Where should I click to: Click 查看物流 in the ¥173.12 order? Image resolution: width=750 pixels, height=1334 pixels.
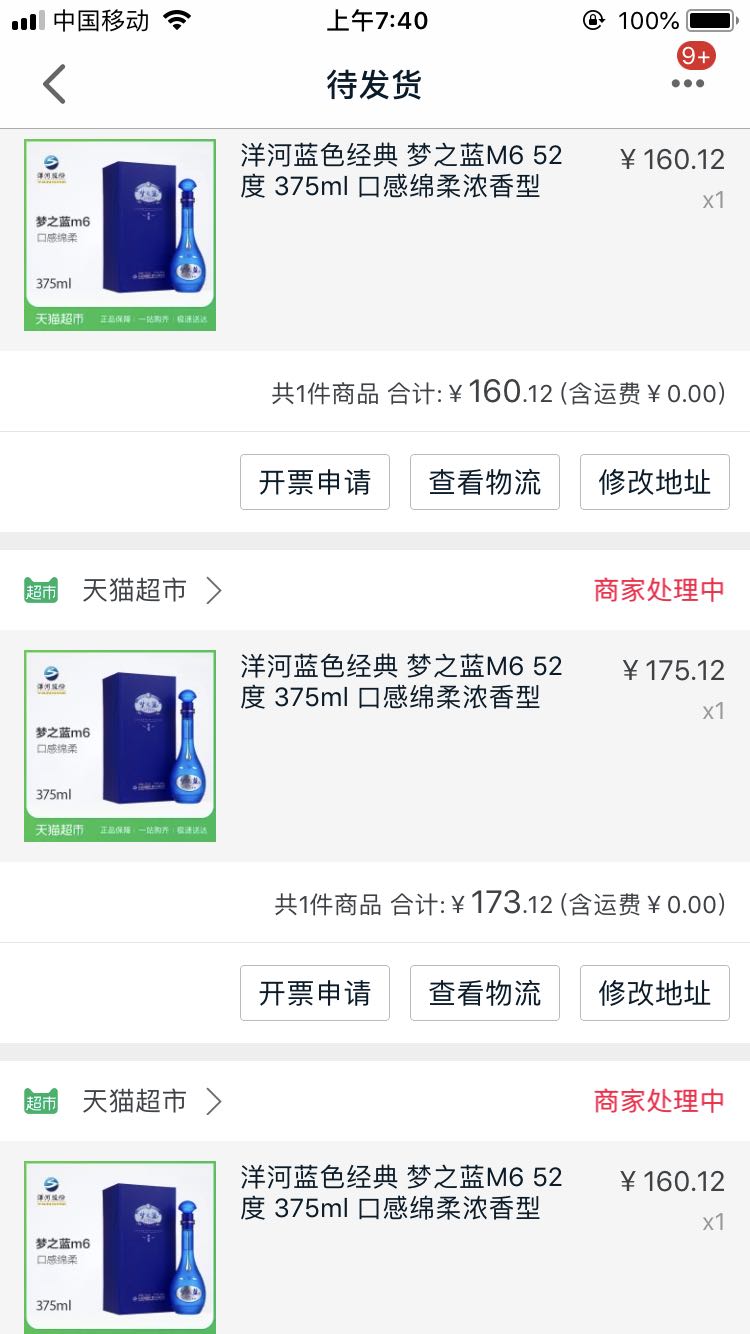pyautogui.click(x=485, y=993)
